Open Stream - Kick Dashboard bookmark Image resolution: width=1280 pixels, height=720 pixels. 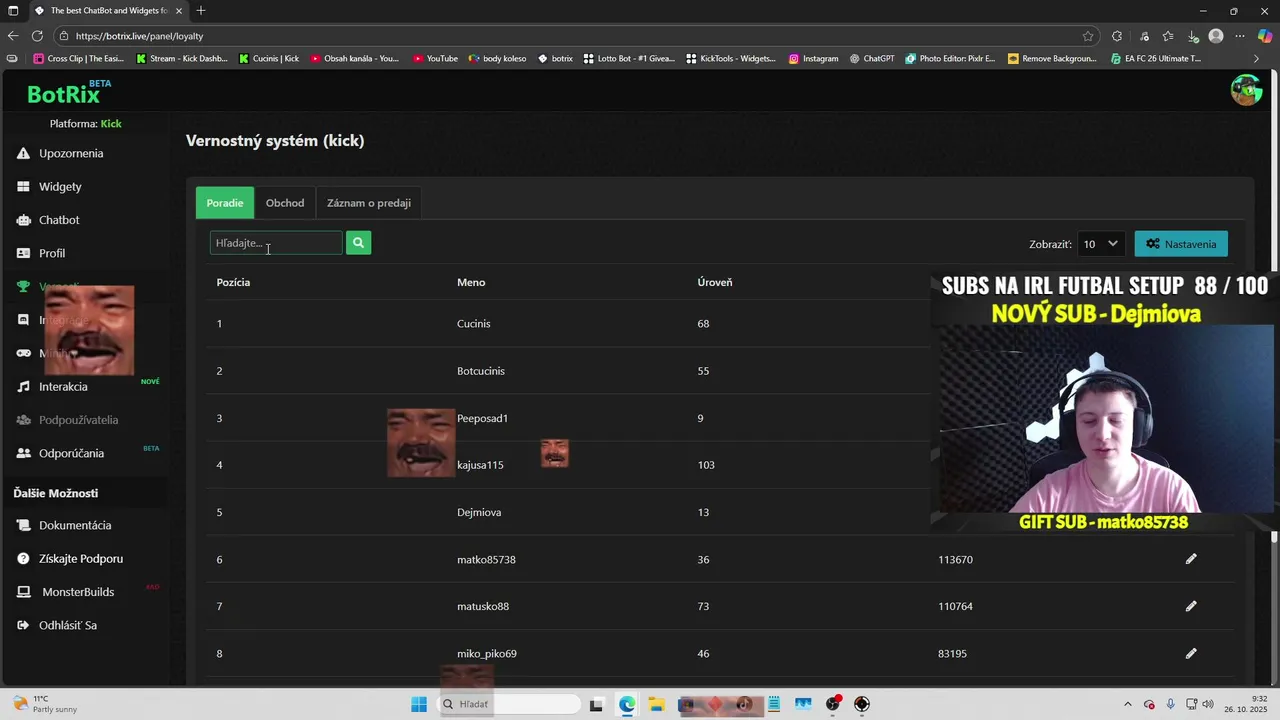(x=182, y=59)
